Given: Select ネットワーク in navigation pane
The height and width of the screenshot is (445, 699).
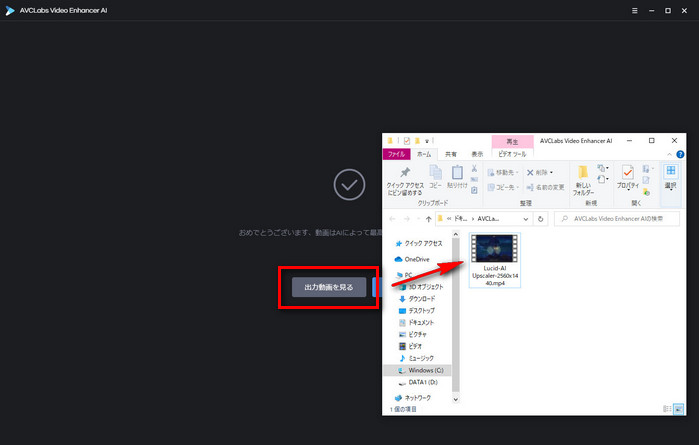Looking at the screenshot, I should coord(413,398).
